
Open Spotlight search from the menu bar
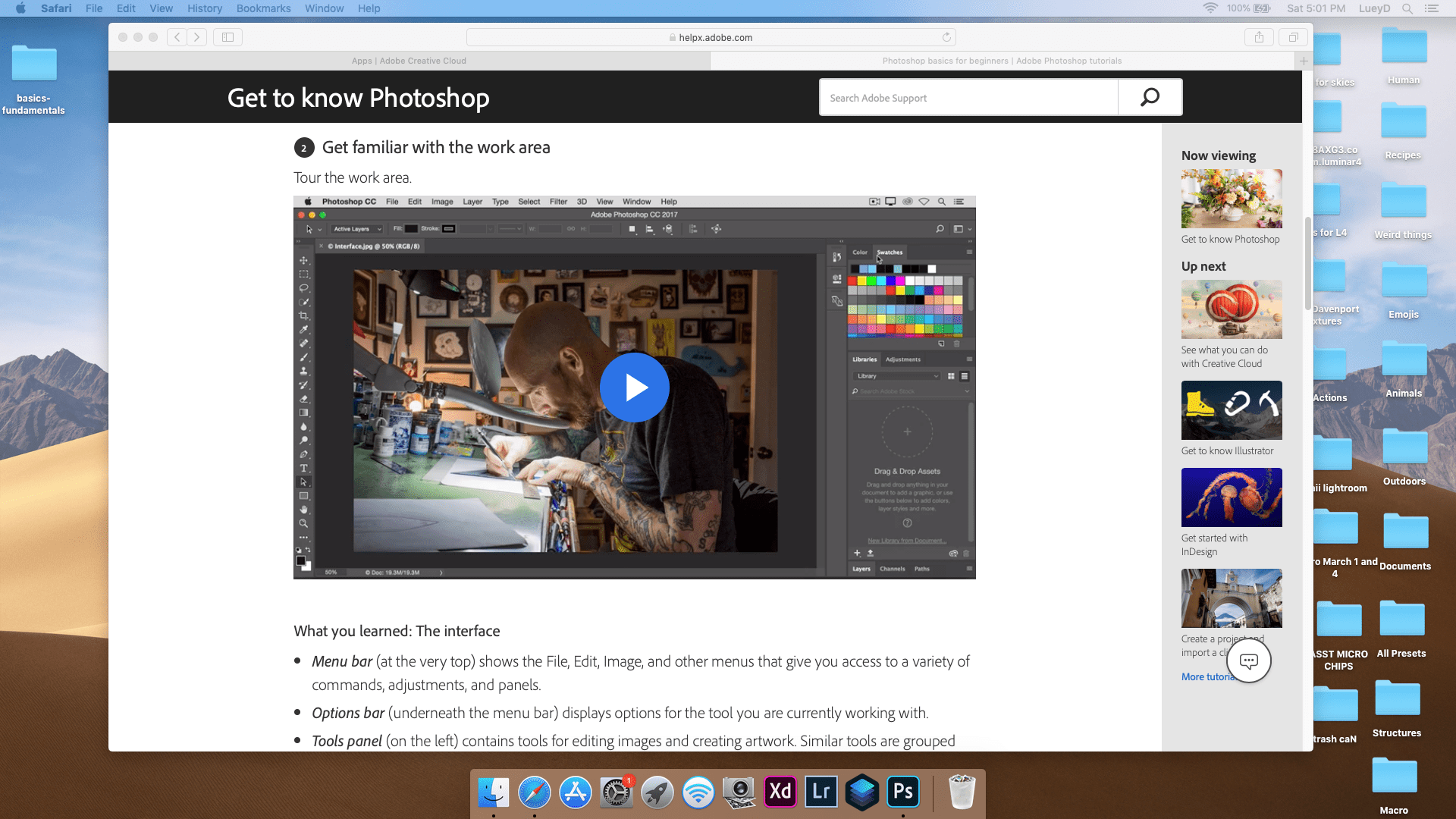pos(1407,8)
